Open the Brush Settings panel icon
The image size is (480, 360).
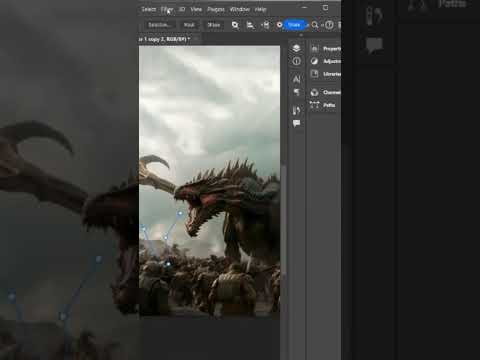296,110
